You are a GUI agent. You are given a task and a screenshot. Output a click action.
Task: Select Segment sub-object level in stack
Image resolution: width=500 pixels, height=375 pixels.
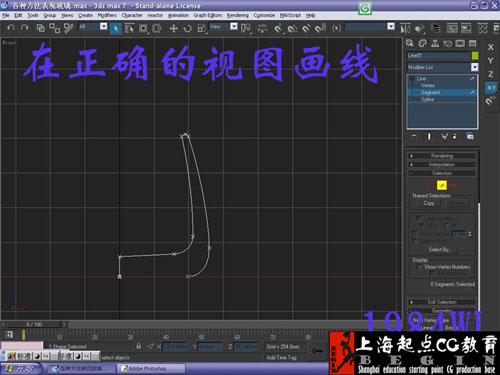point(430,92)
